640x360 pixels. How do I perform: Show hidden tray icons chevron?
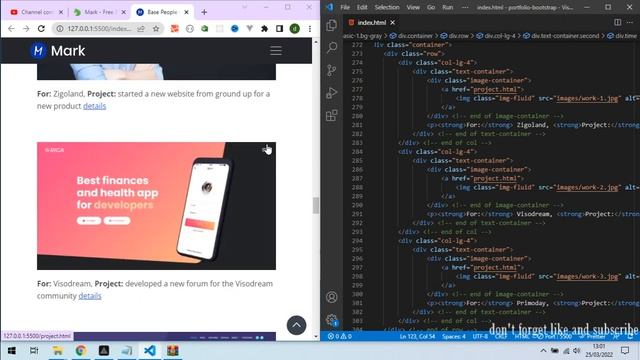[x=543, y=351]
